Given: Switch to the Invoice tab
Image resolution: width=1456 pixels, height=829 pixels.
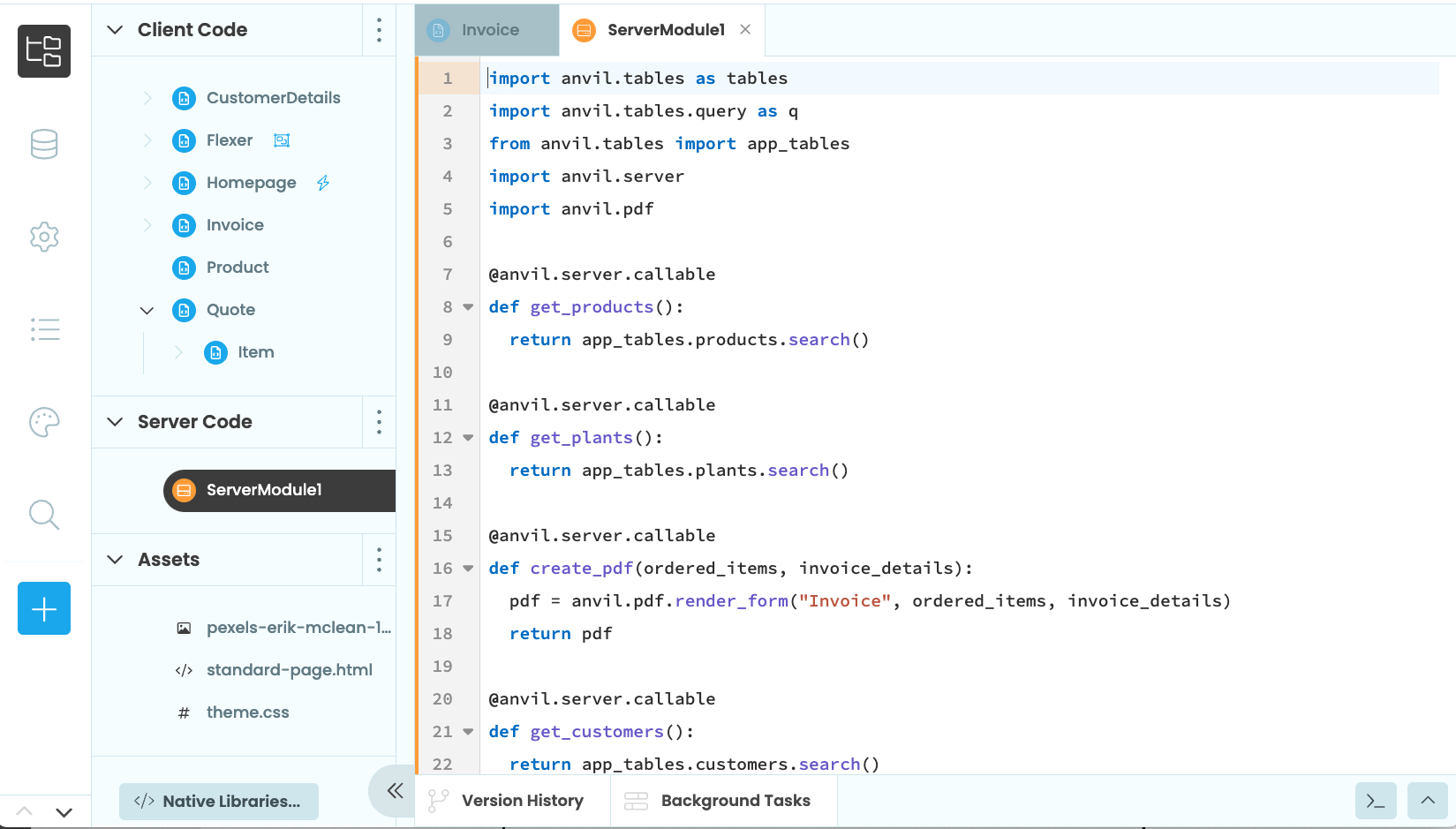Looking at the screenshot, I should [x=486, y=29].
